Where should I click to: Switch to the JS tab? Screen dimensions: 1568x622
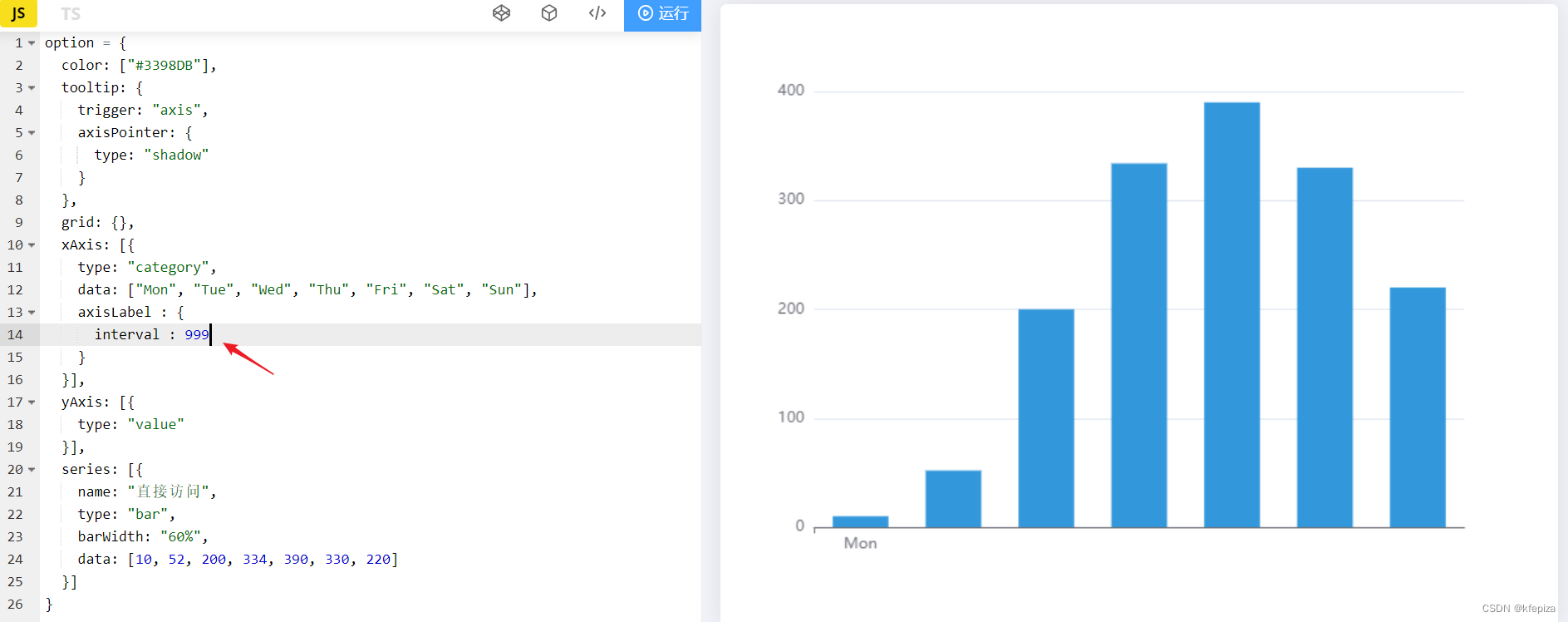click(18, 14)
